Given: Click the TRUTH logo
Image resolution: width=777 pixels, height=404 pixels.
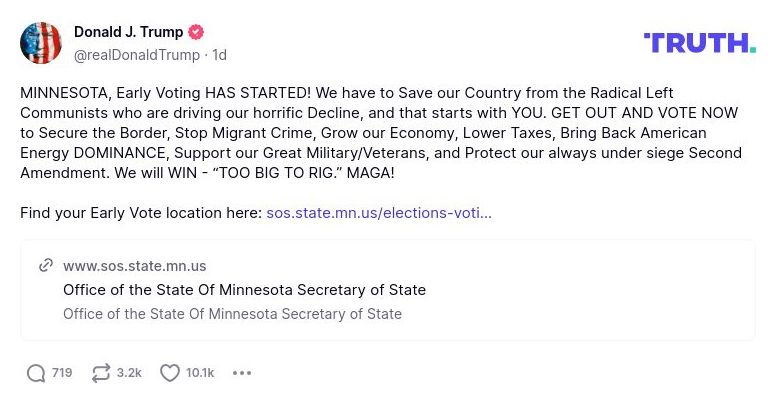Looking at the screenshot, I should (700, 42).
